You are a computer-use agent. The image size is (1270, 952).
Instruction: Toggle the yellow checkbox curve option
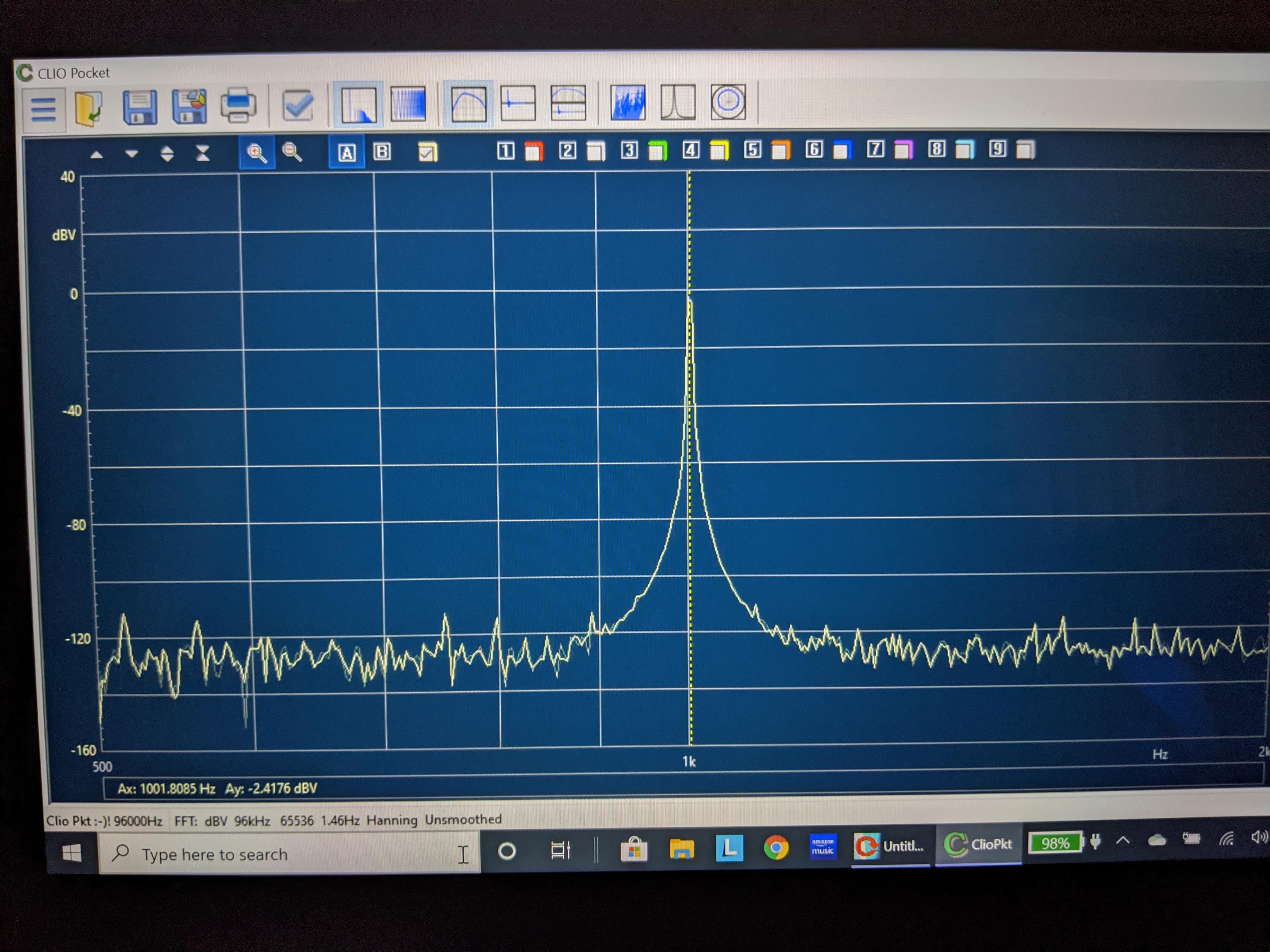(427, 152)
